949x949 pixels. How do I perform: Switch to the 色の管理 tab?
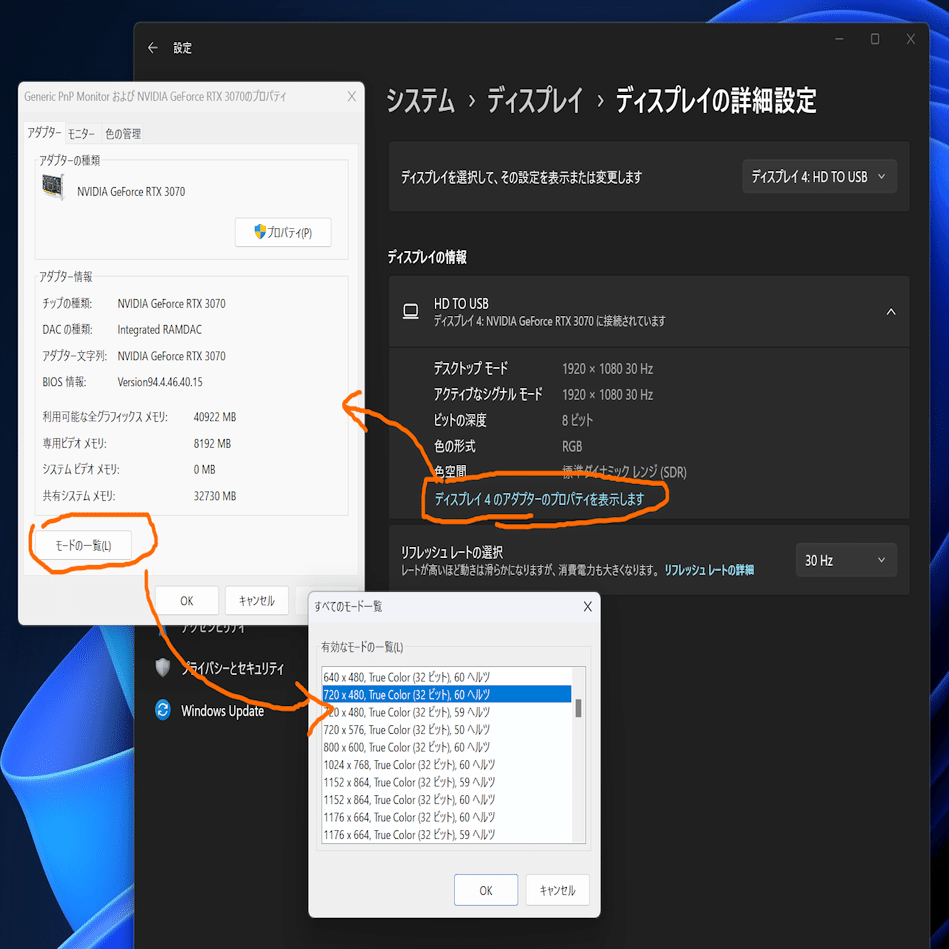click(123, 134)
